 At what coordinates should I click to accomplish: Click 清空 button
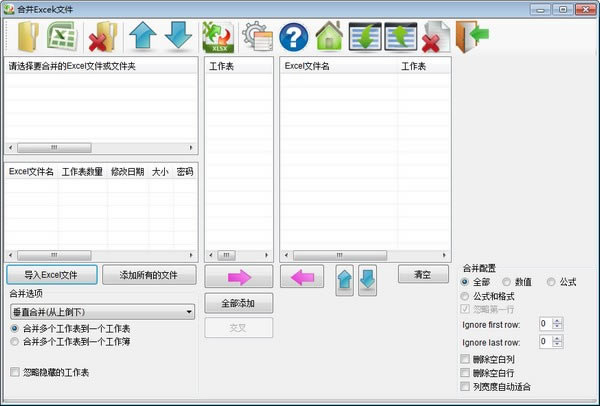coord(423,274)
